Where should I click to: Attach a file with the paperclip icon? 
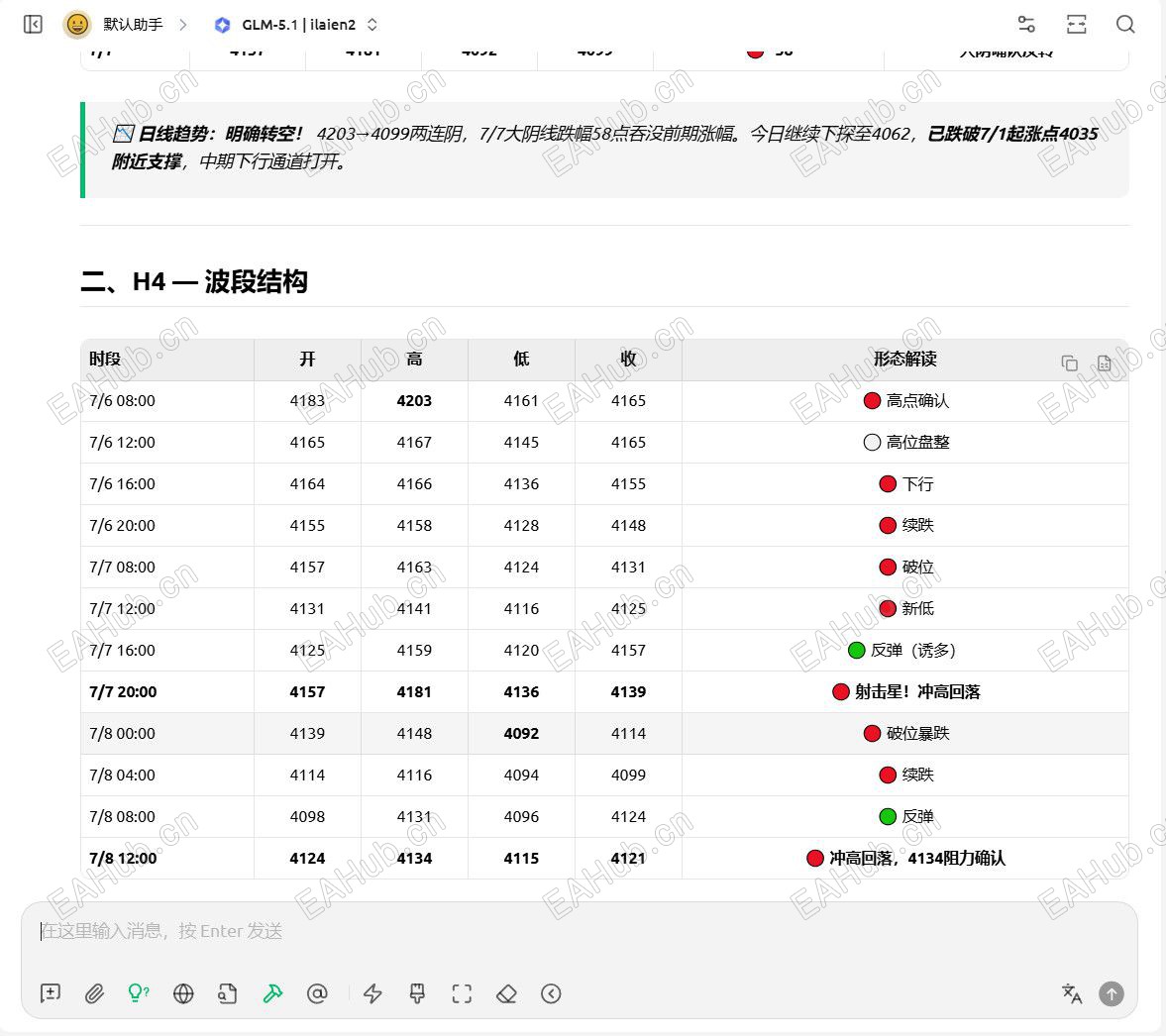[94, 993]
